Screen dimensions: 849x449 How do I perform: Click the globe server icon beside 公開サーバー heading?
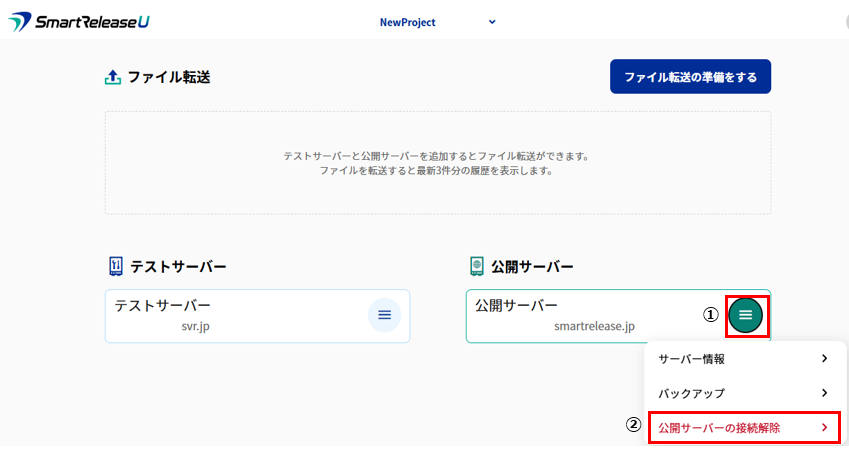(477, 266)
